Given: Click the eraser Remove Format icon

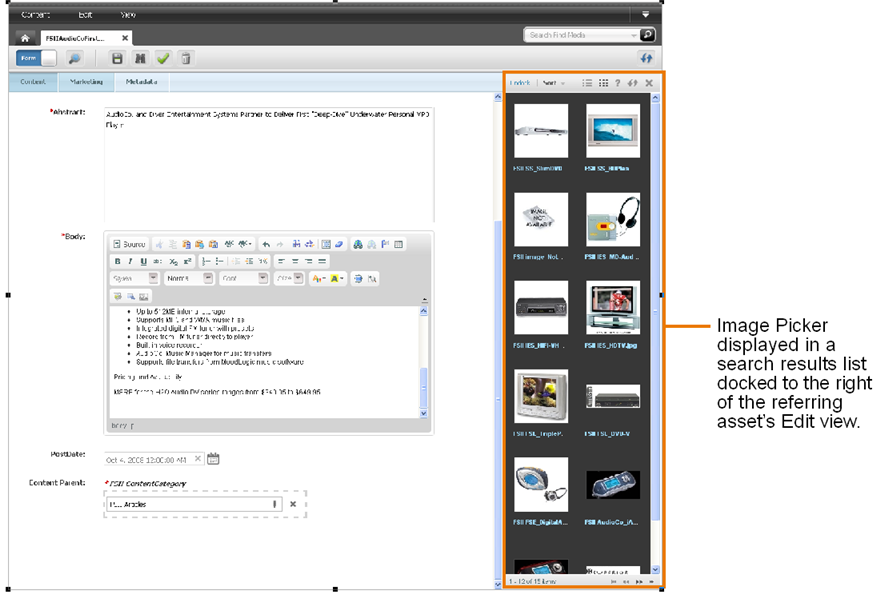Looking at the screenshot, I should pyautogui.click(x=339, y=244).
